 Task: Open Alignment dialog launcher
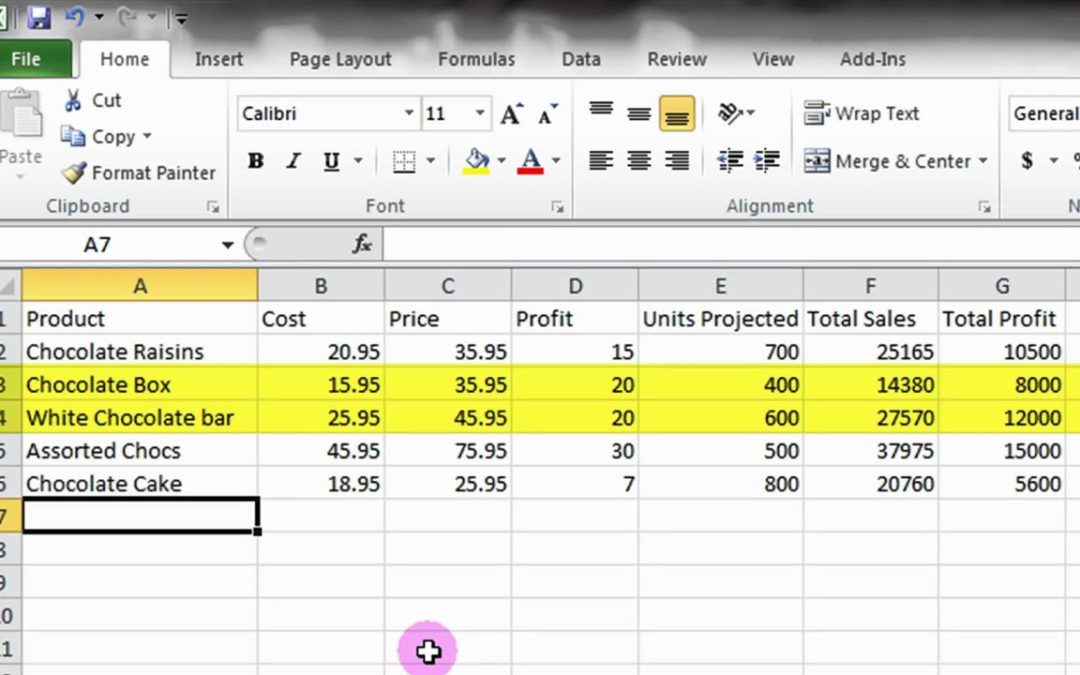tap(984, 207)
